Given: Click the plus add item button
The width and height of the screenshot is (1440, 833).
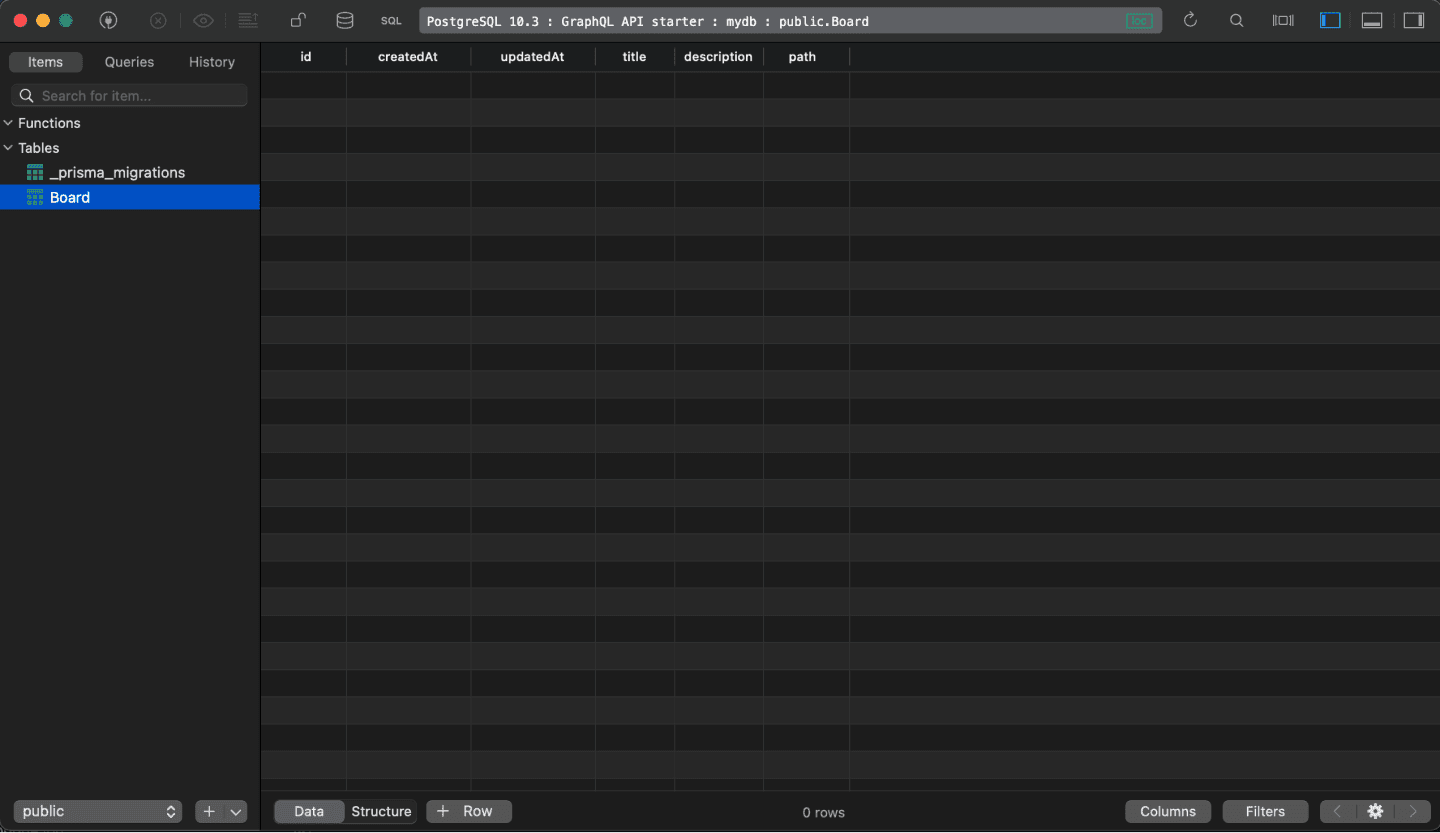Looking at the screenshot, I should pyautogui.click(x=209, y=812).
